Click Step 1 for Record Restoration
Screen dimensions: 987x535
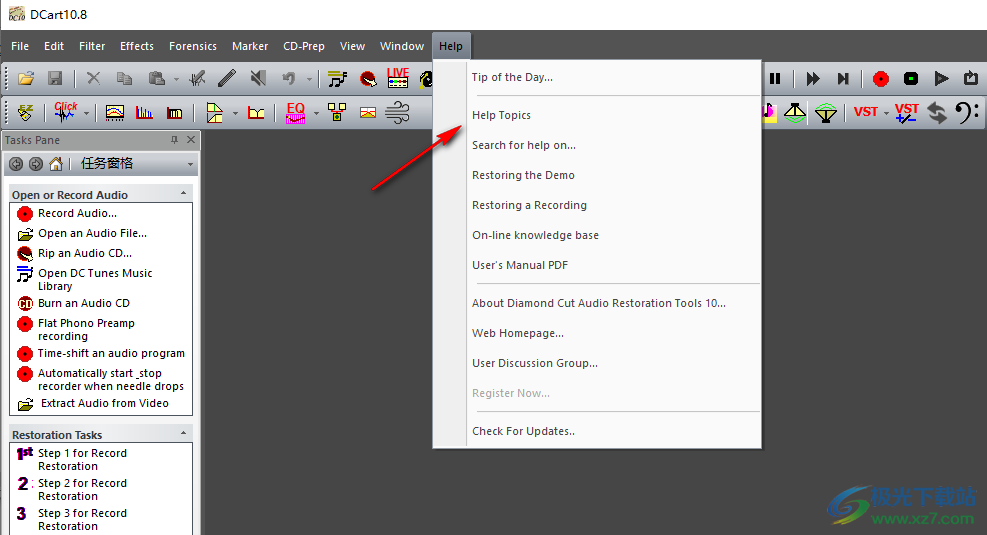click(x=82, y=459)
